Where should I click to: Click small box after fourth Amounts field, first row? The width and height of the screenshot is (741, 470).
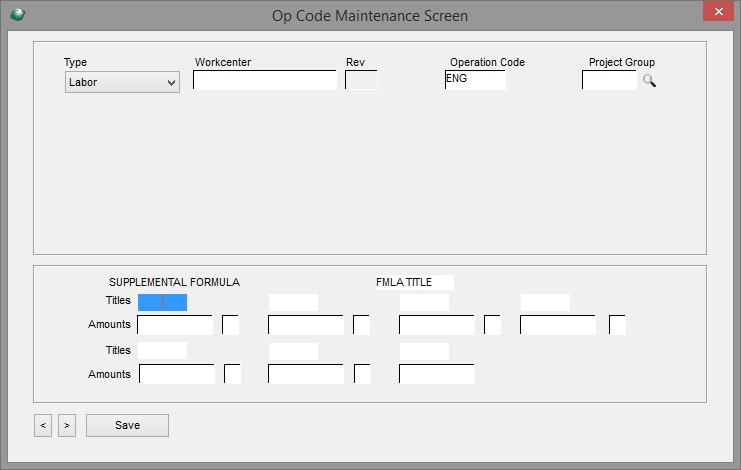[x=618, y=325]
